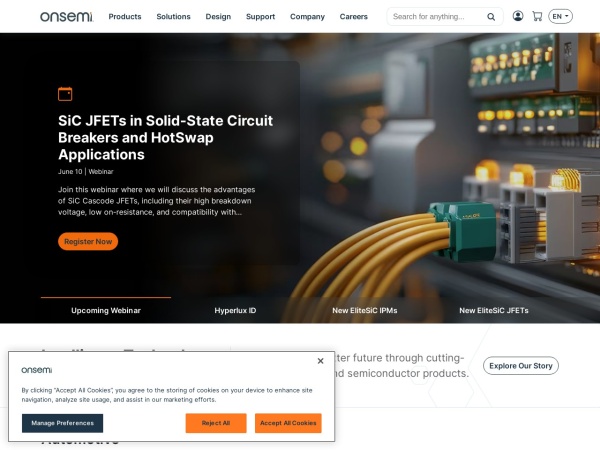Expand the EN language dropdown
This screenshot has height=450, width=600.
tap(560, 16)
